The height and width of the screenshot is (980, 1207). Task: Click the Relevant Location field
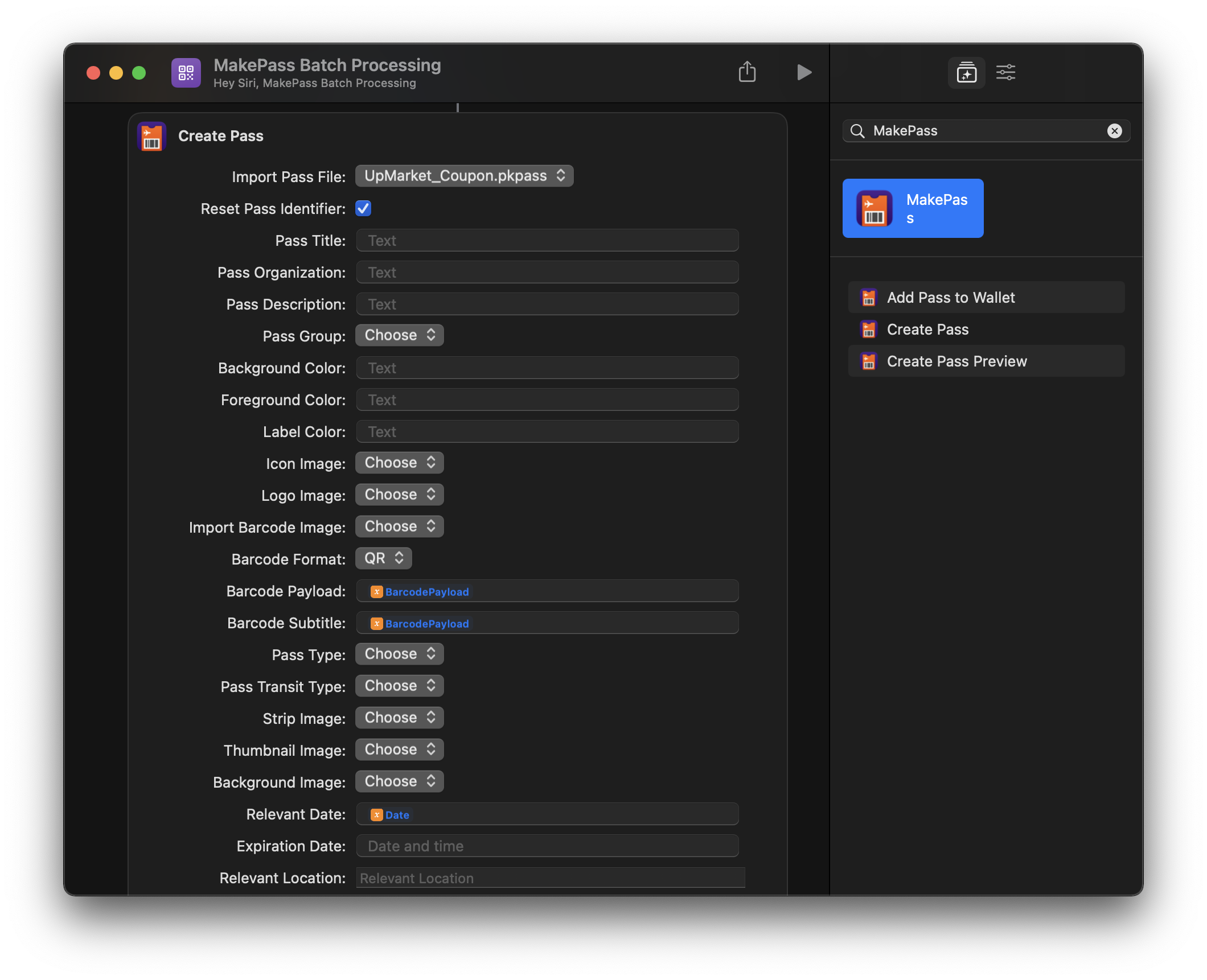(x=551, y=878)
